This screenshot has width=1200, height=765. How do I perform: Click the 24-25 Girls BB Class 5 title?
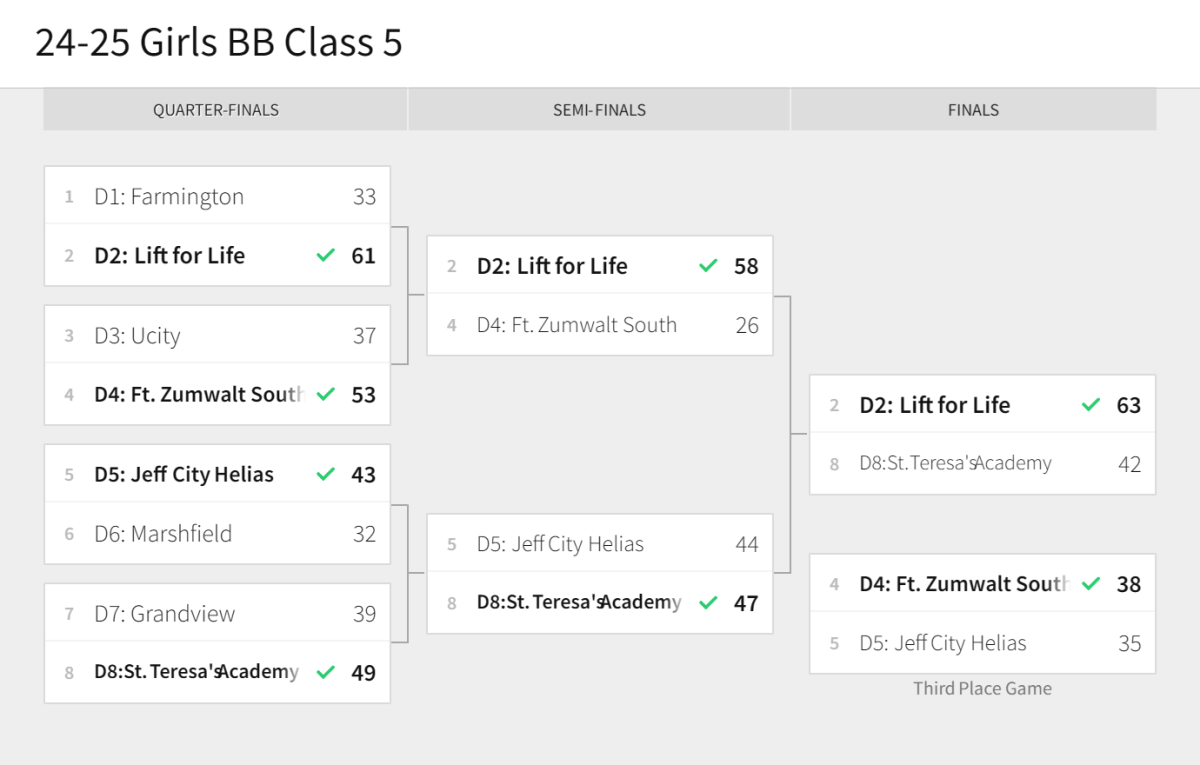tap(218, 43)
